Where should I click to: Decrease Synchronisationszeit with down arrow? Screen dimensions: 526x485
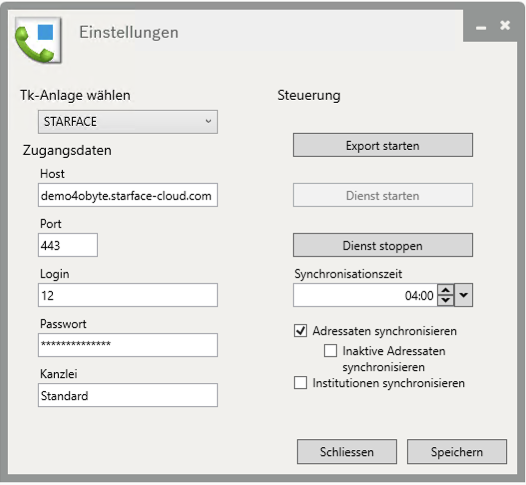pyautogui.click(x=445, y=300)
